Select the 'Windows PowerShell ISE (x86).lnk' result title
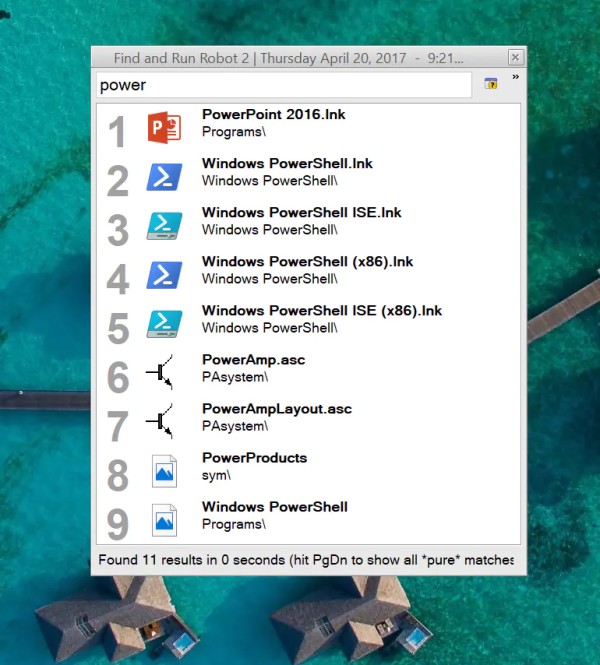600x665 pixels. 322,310
